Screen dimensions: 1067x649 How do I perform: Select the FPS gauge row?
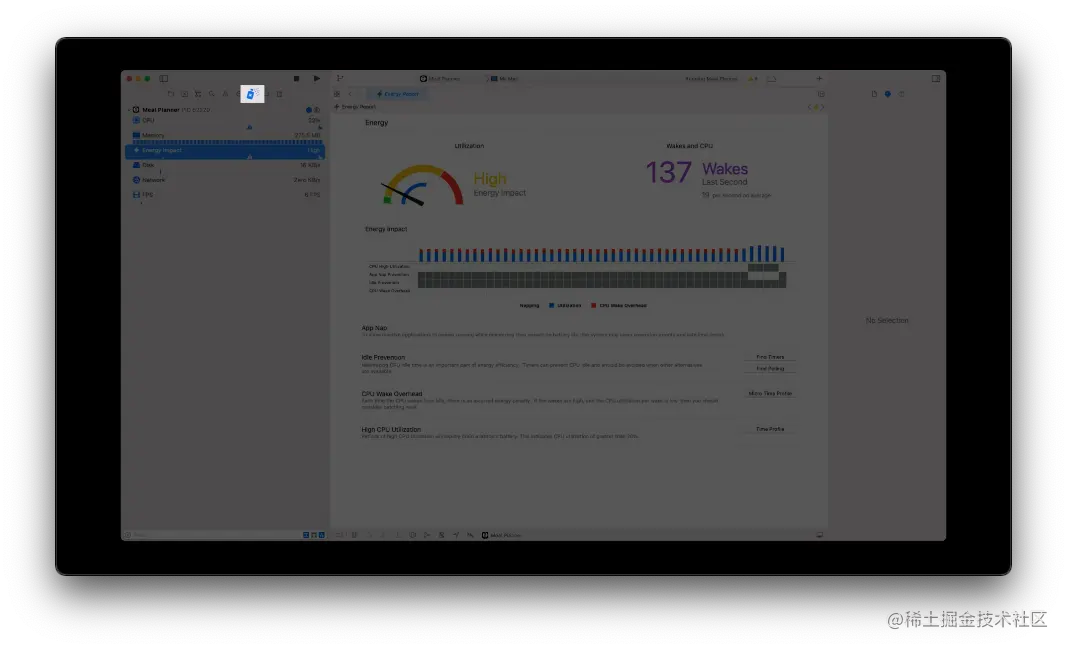(225, 195)
